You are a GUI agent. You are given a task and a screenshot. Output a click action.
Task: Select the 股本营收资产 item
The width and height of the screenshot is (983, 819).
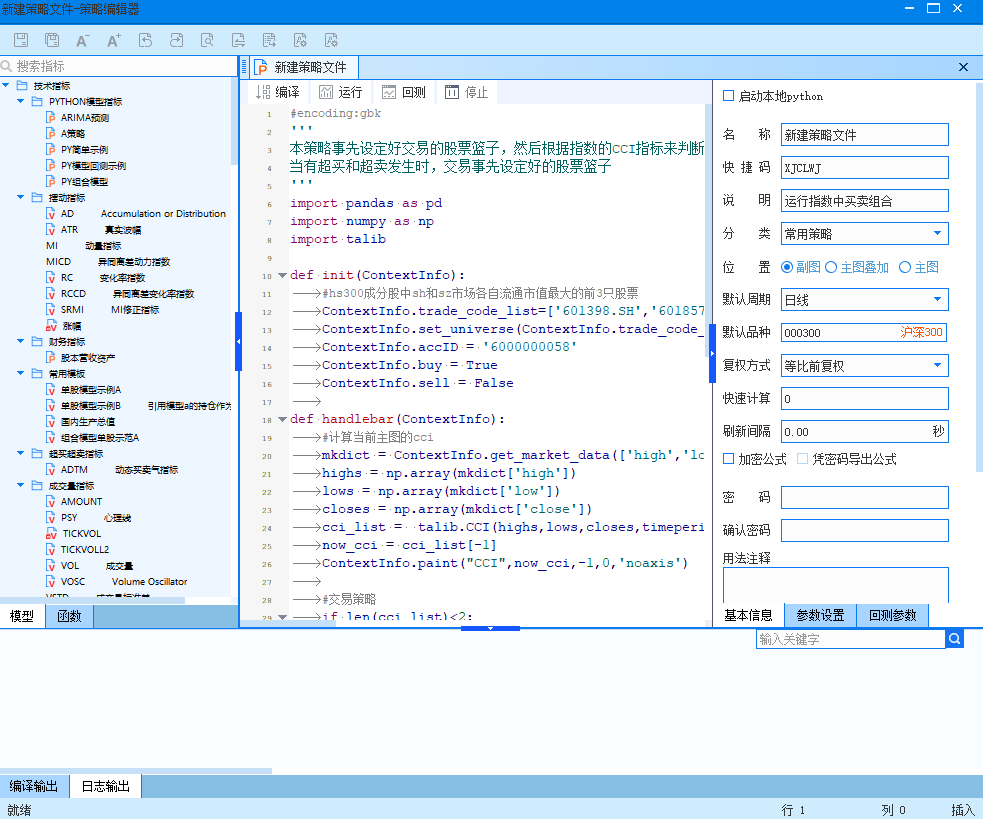tap(81, 357)
